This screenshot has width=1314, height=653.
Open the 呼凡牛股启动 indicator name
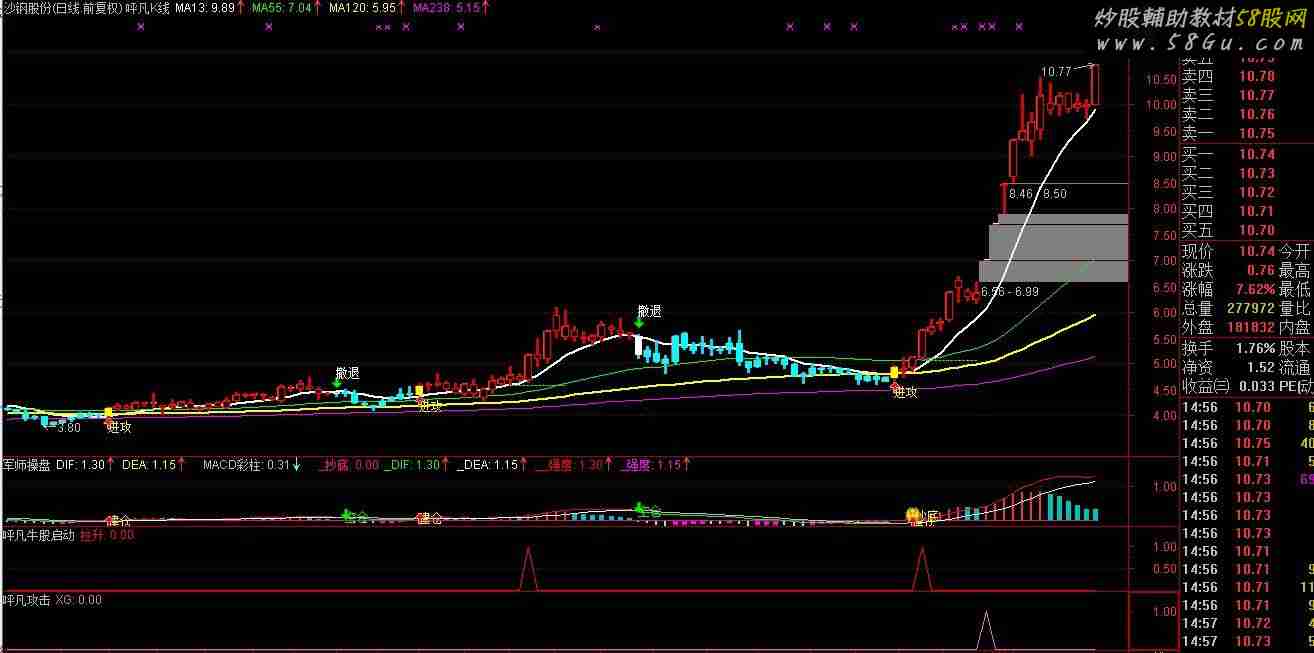(x=38, y=536)
